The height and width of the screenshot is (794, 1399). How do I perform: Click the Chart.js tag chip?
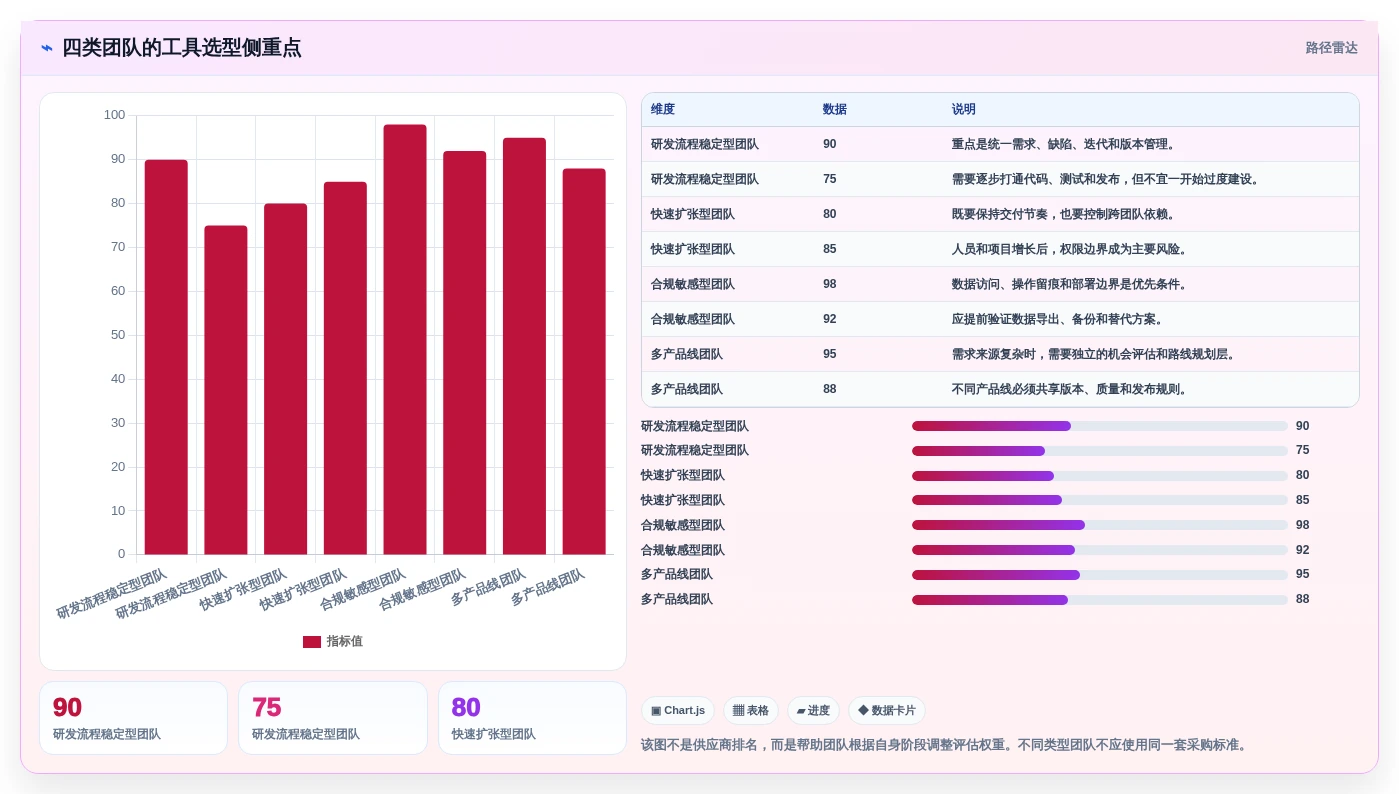[x=678, y=711]
